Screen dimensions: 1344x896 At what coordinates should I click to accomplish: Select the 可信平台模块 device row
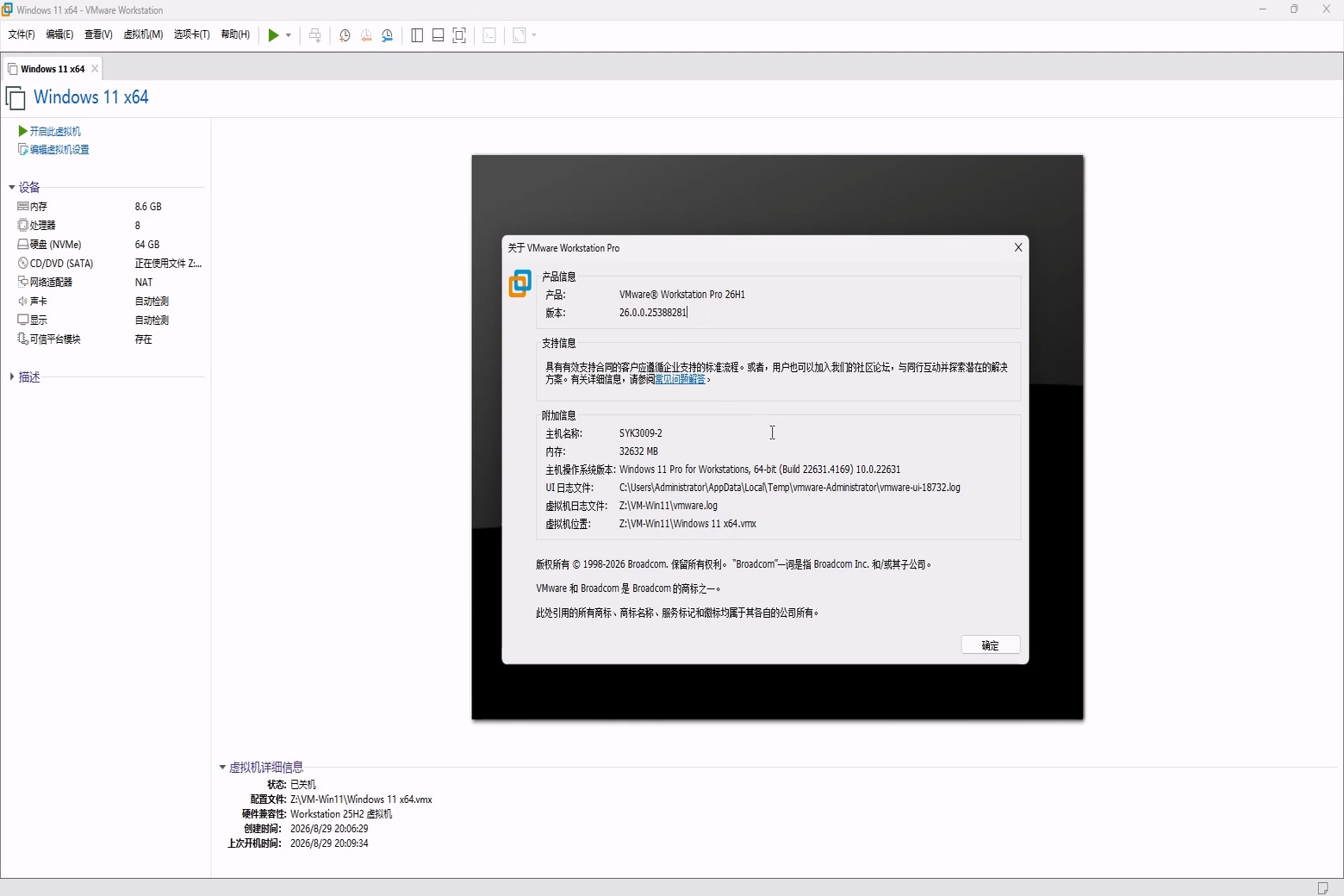[x=109, y=339]
